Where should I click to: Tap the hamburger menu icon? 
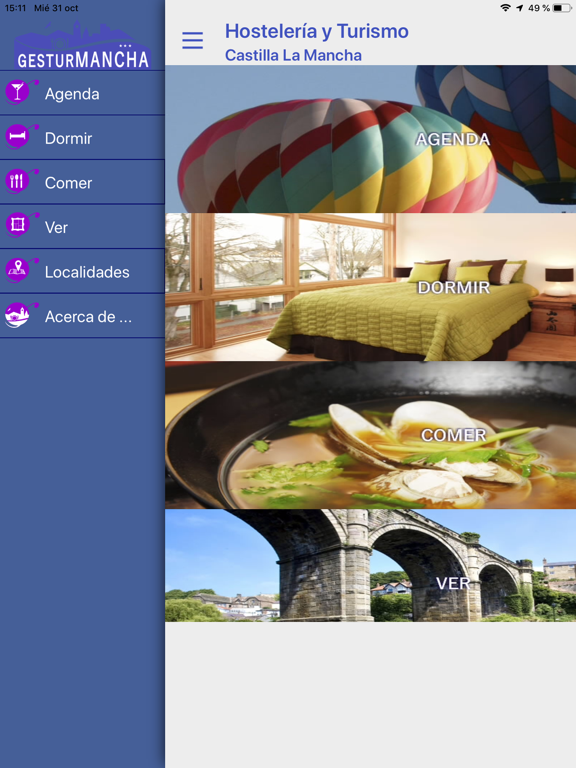point(192,40)
